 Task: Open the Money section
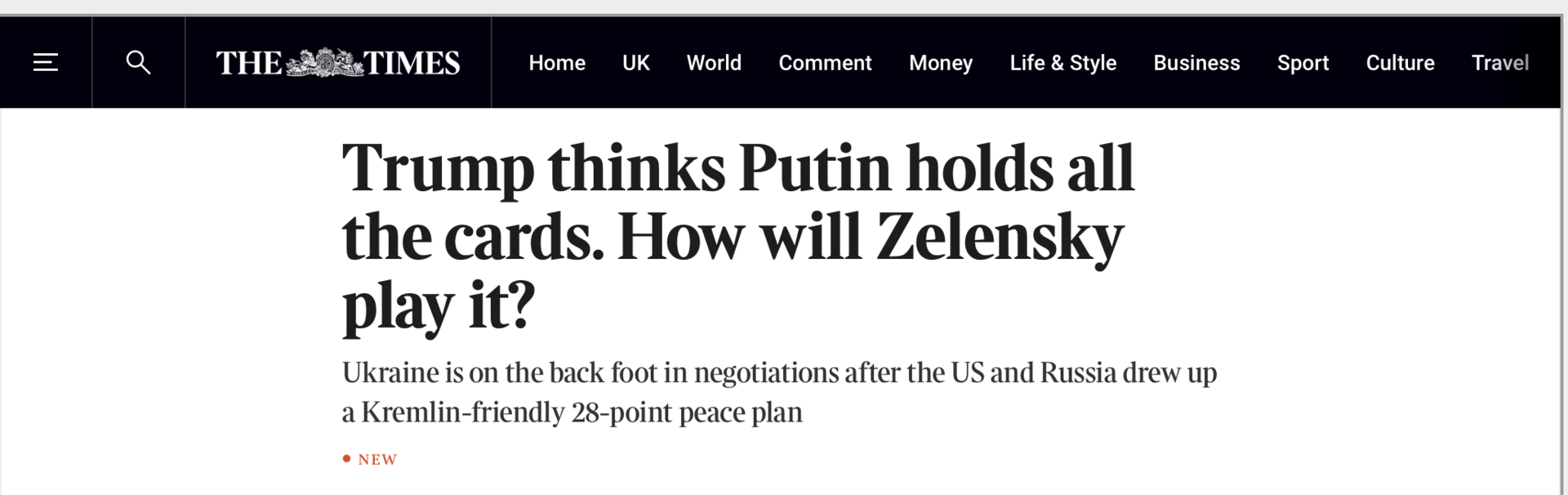(940, 63)
